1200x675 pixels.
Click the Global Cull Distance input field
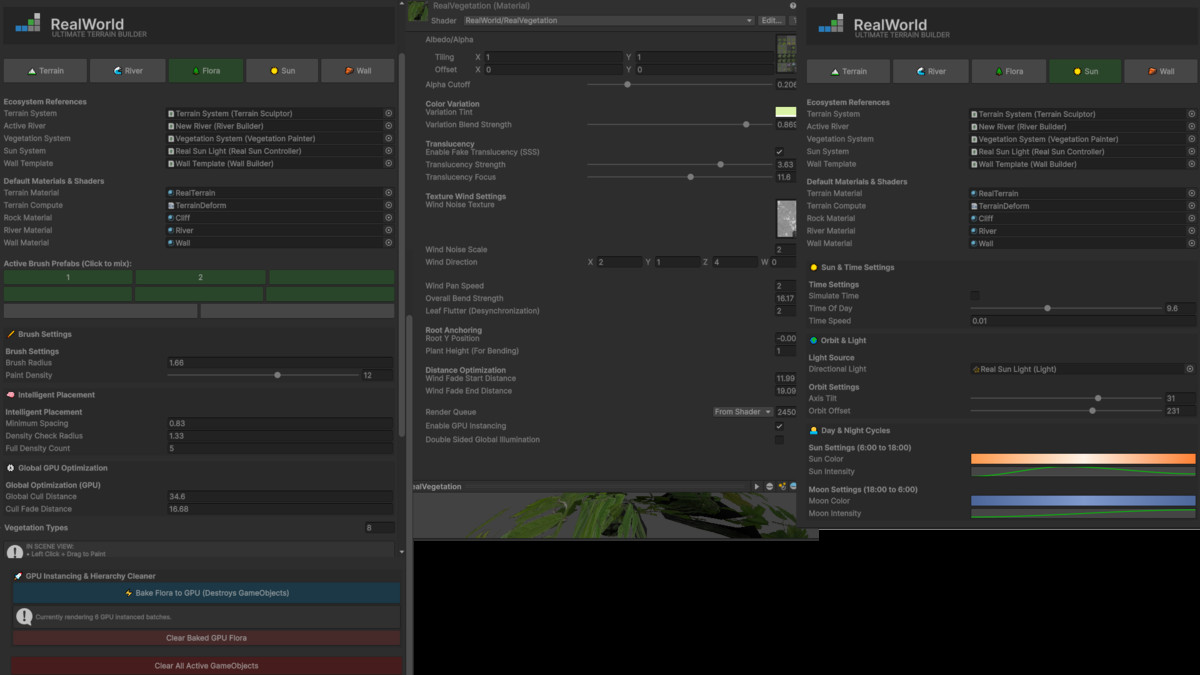point(280,497)
